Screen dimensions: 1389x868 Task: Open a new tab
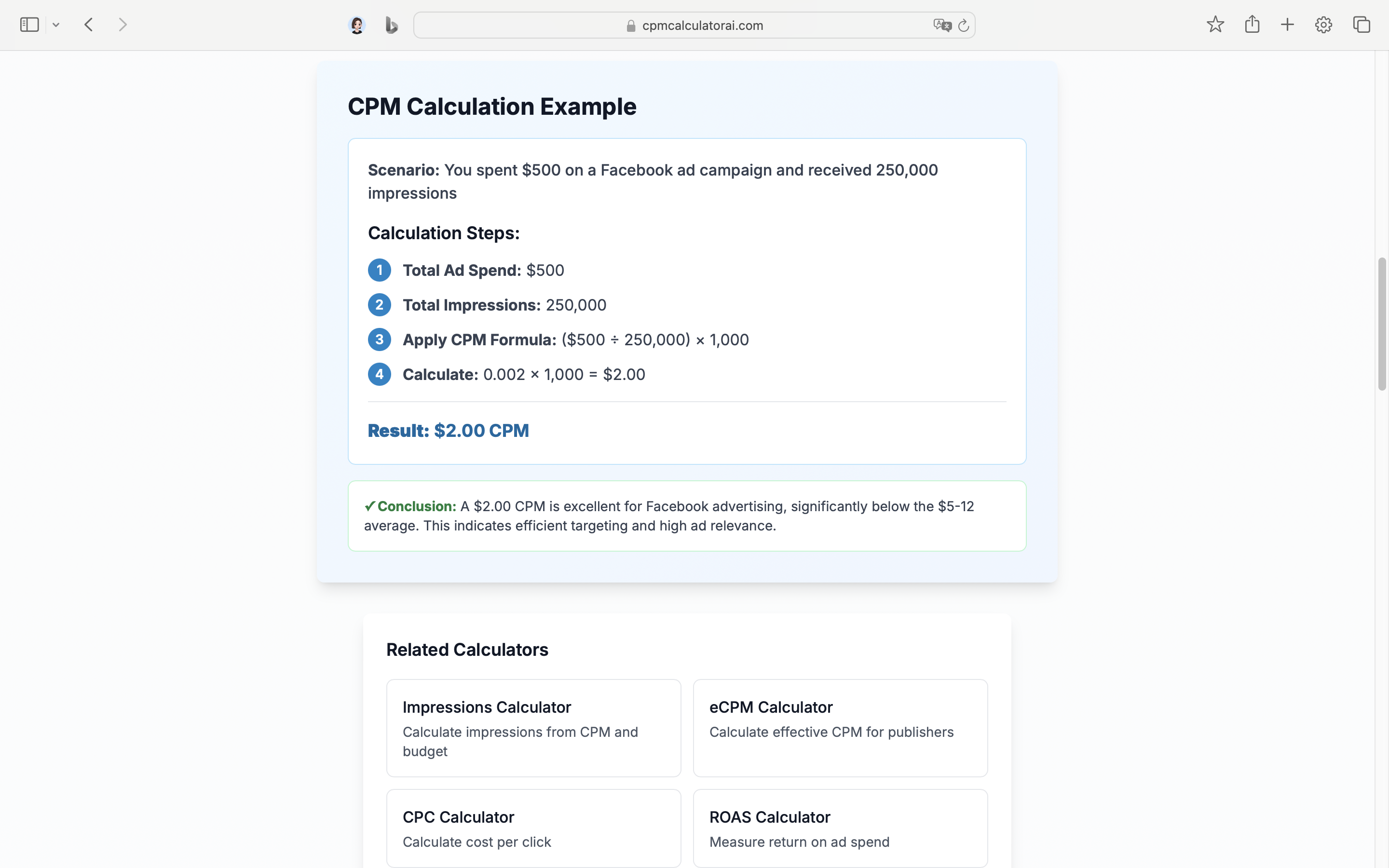pyautogui.click(x=1287, y=24)
